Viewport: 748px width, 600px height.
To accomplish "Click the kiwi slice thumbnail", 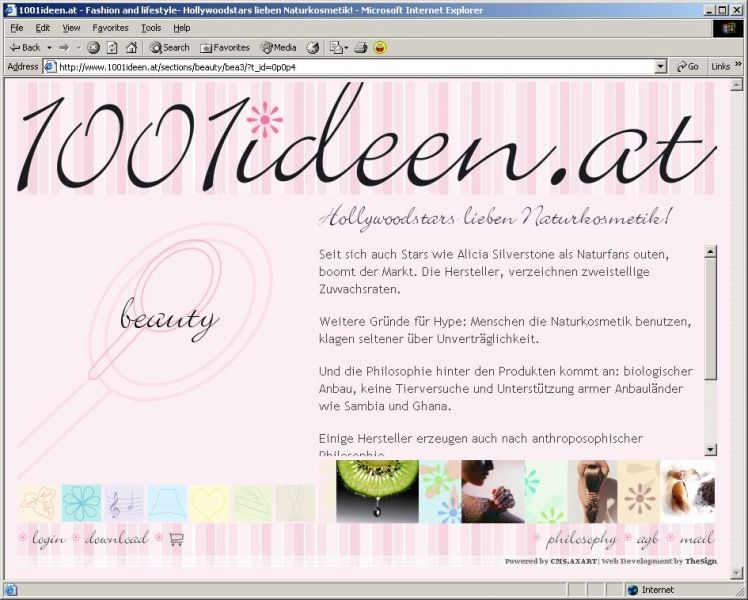I will (377, 491).
